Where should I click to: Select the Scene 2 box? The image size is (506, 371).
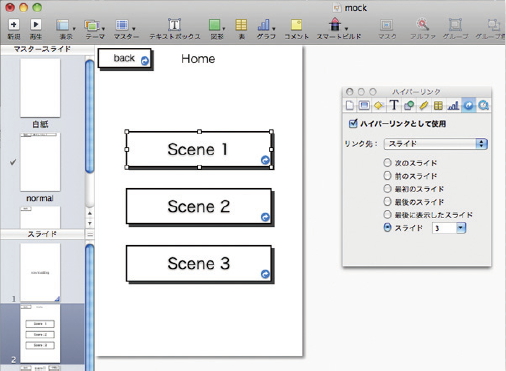[x=199, y=207]
